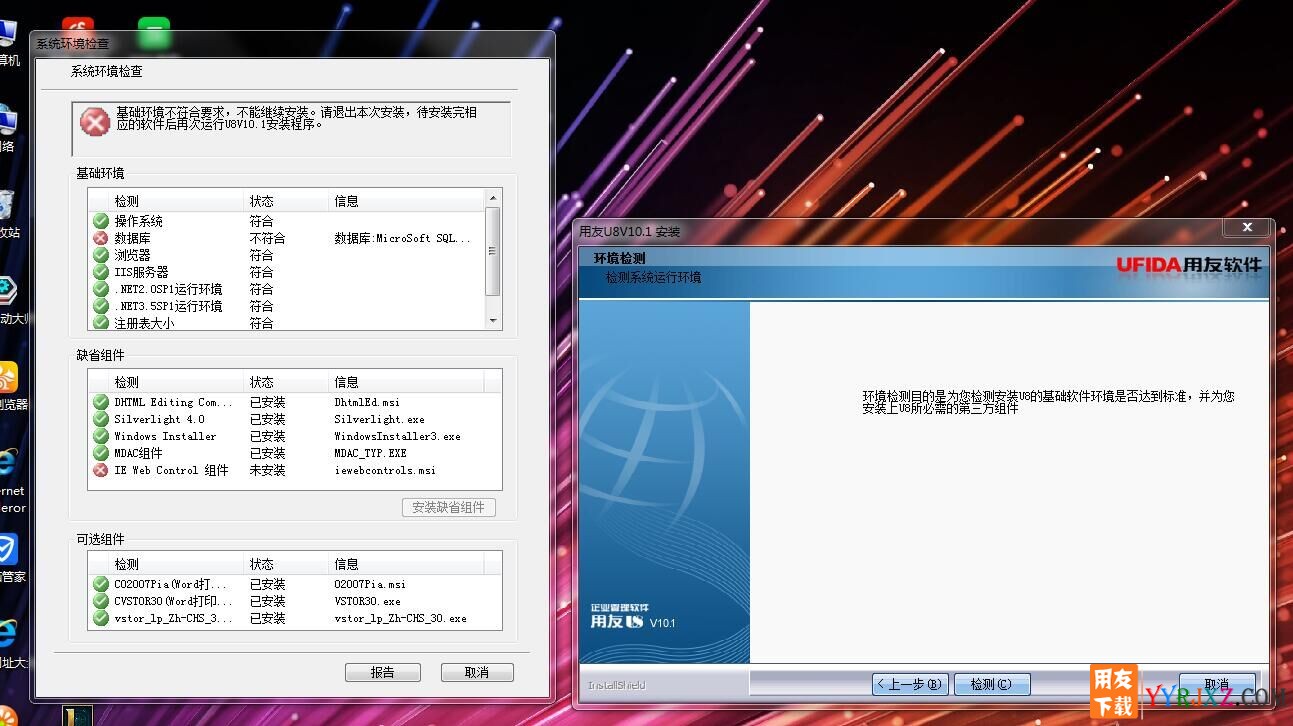
Task: Open the Internet Explorer desktop icon
Action: tap(7, 463)
